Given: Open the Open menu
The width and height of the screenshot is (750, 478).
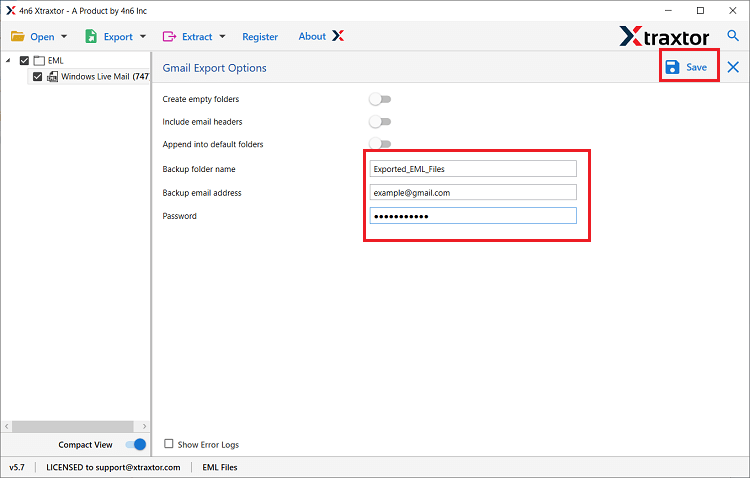Looking at the screenshot, I should pyautogui.click(x=42, y=37).
